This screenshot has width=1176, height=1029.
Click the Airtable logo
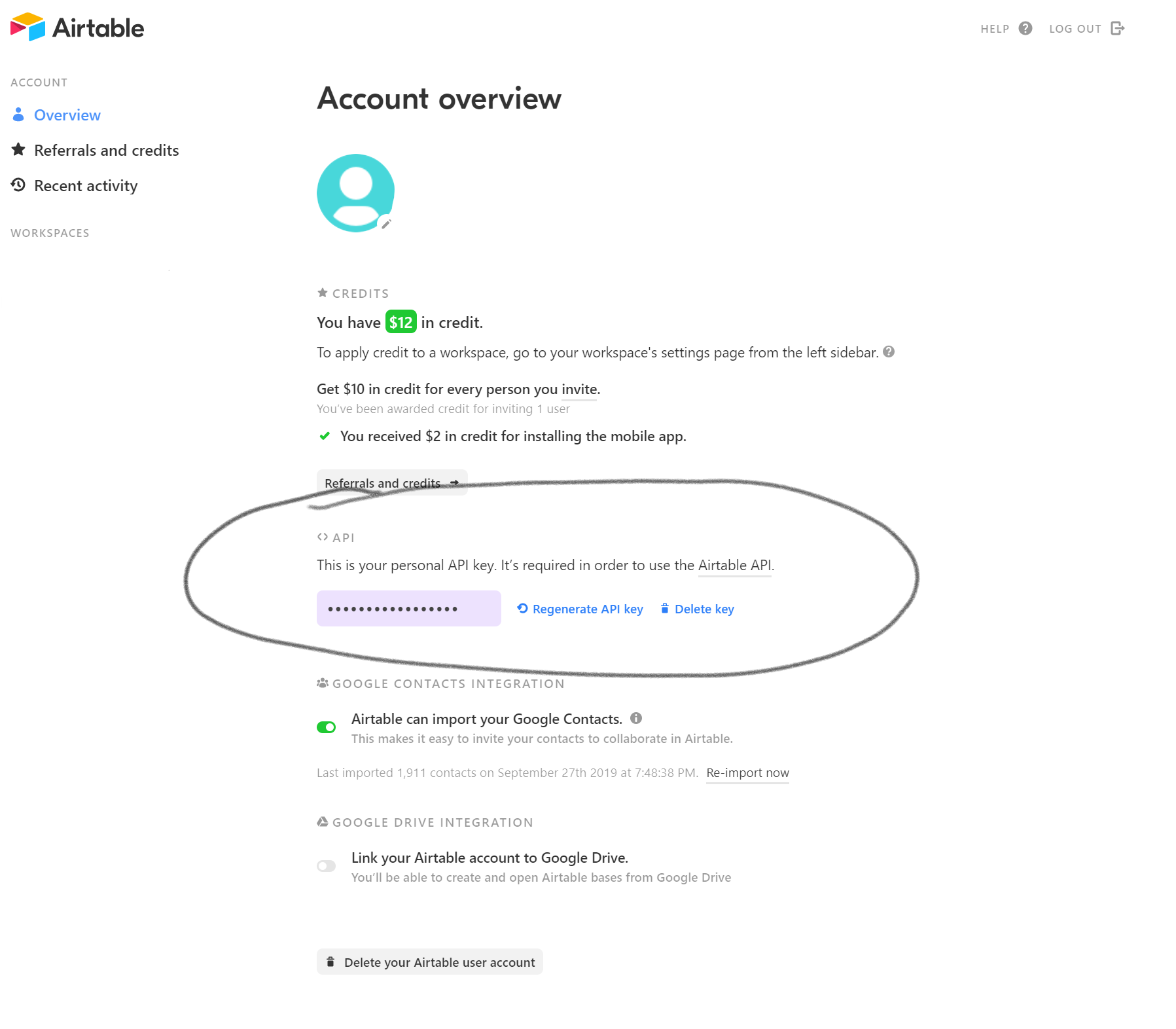[x=77, y=27]
